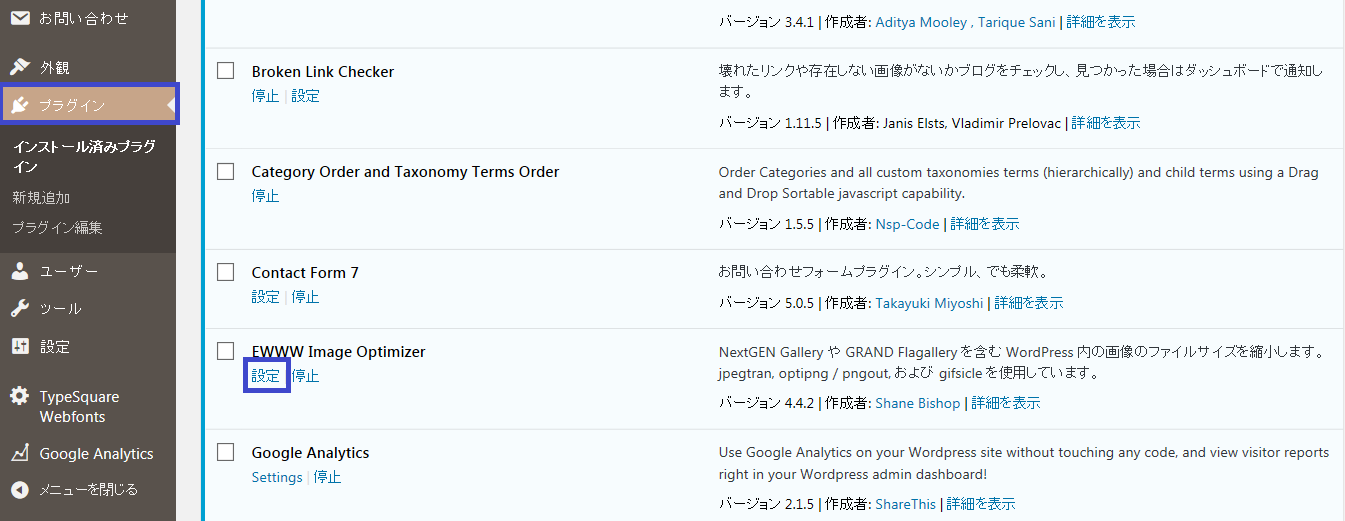Open Settings link under Google Analytics plugin

(277, 477)
